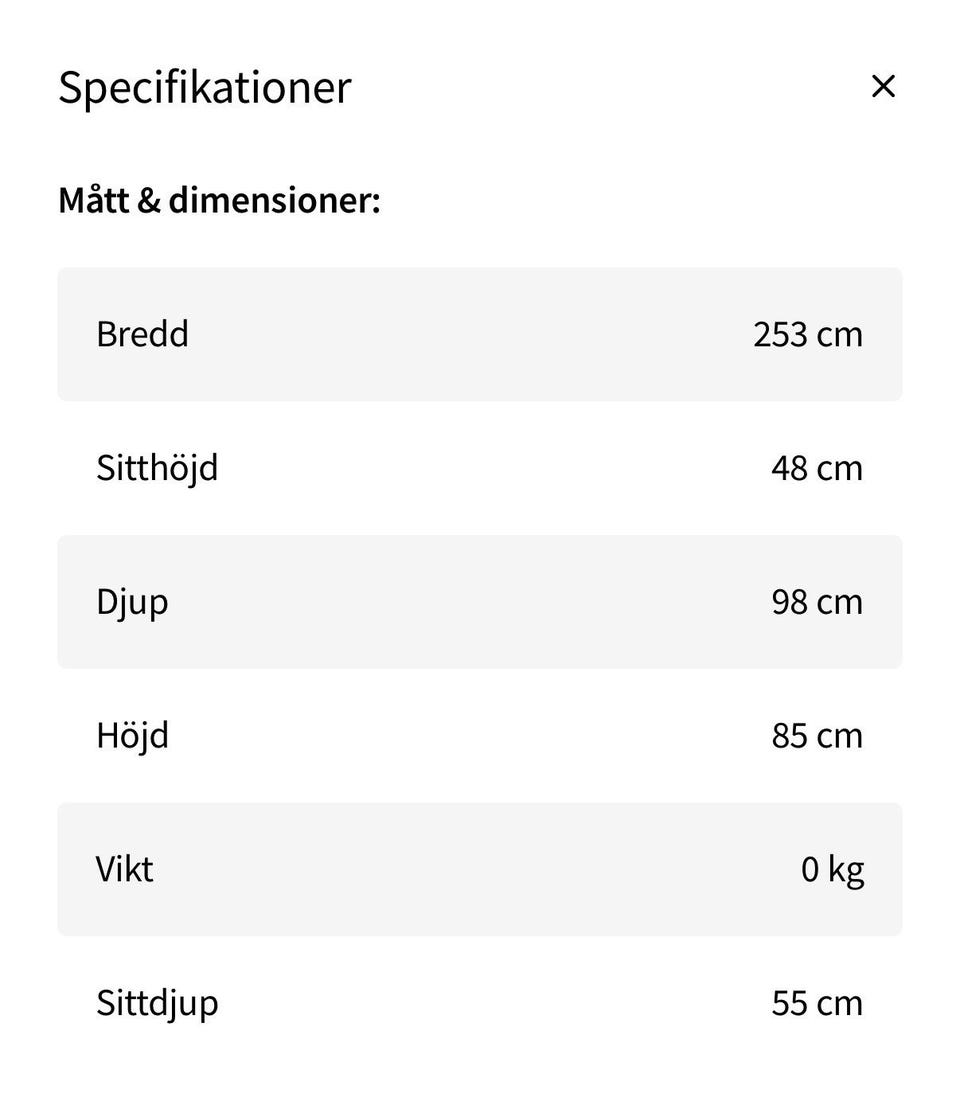The image size is (960, 1117).
Task: Select the Djup row label
Action: [x=132, y=602]
